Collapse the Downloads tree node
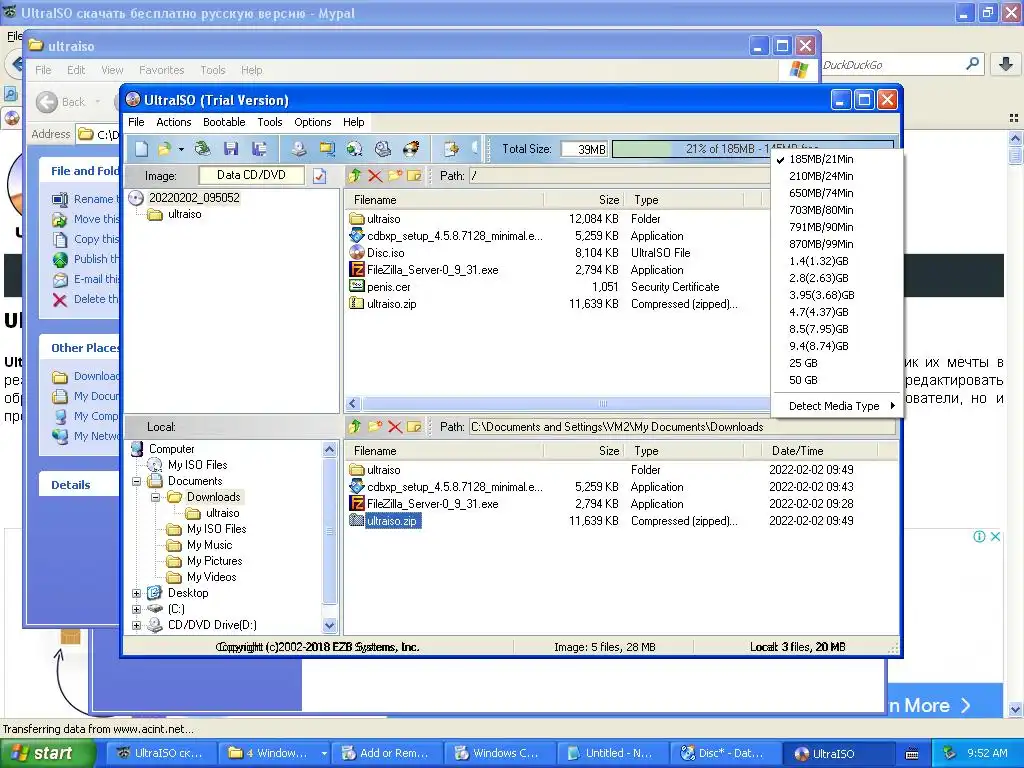Image resolution: width=1024 pixels, height=768 pixels. click(155, 497)
